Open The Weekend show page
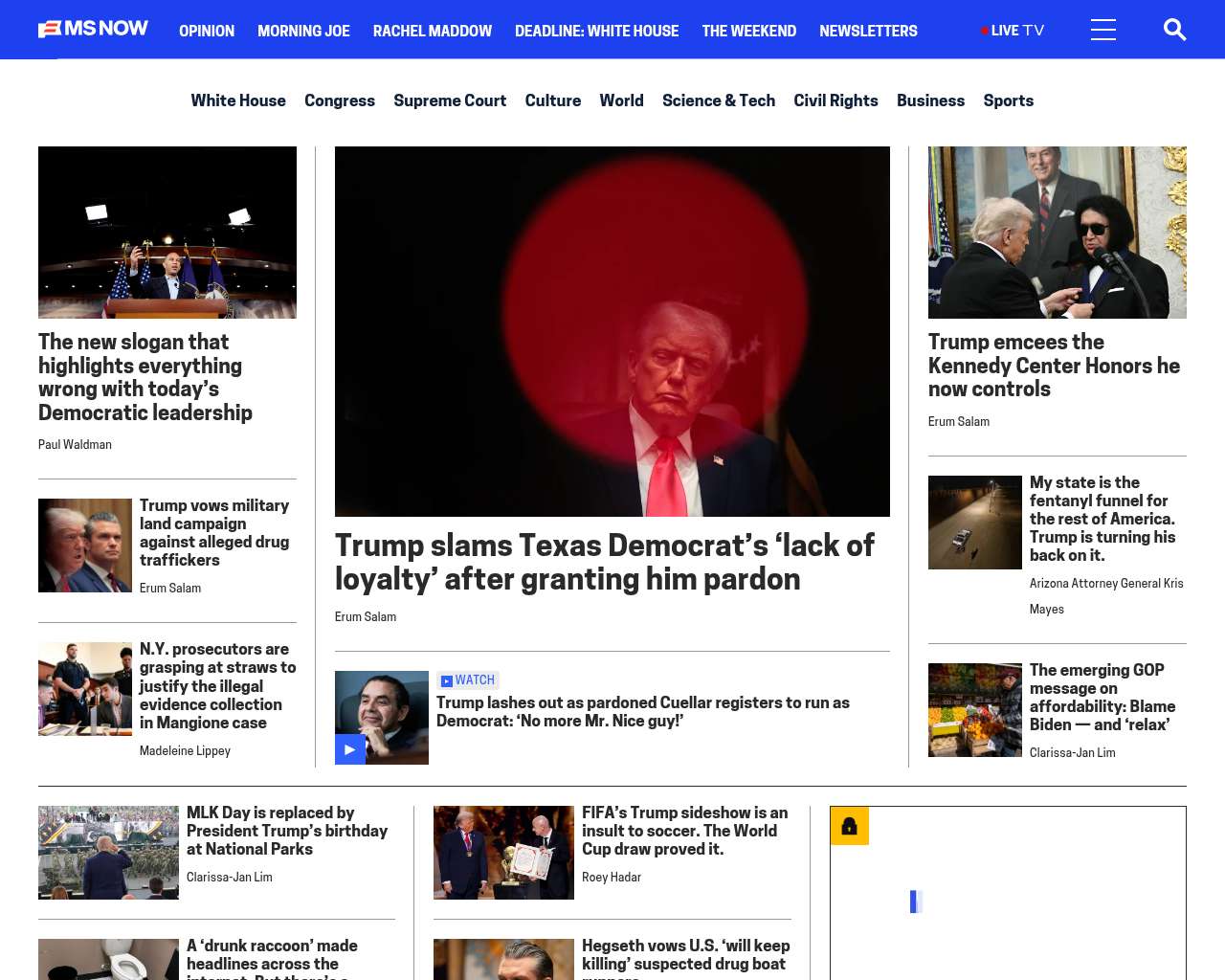The width and height of the screenshot is (1225, 980). point(748,31)
